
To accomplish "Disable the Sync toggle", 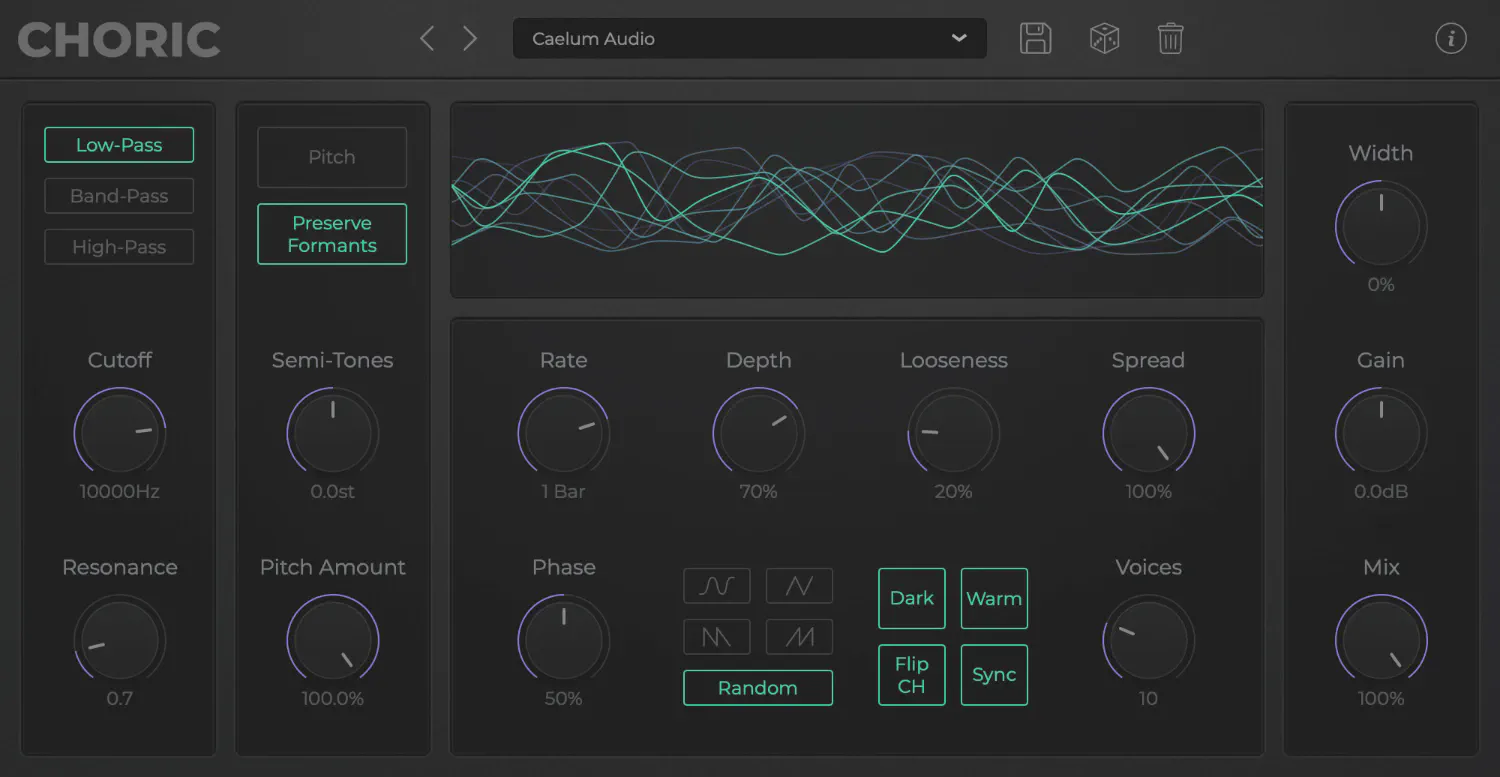I will tap(994, 675).
